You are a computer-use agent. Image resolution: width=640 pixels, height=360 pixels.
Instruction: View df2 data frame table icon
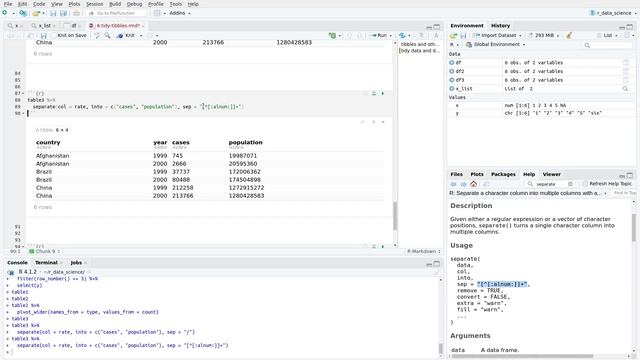[x=626, y=71]
